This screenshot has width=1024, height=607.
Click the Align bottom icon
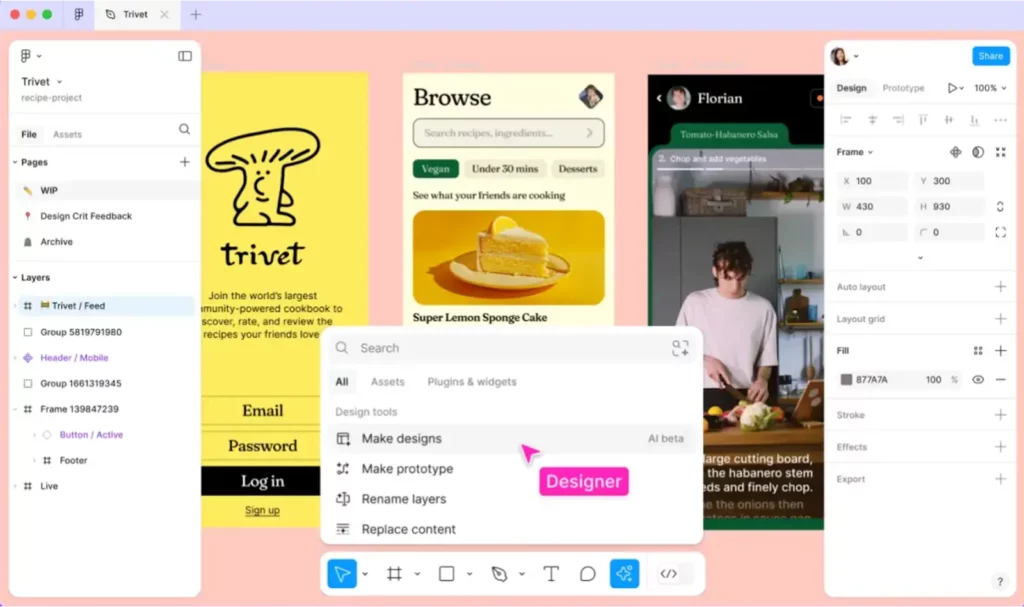974,120
